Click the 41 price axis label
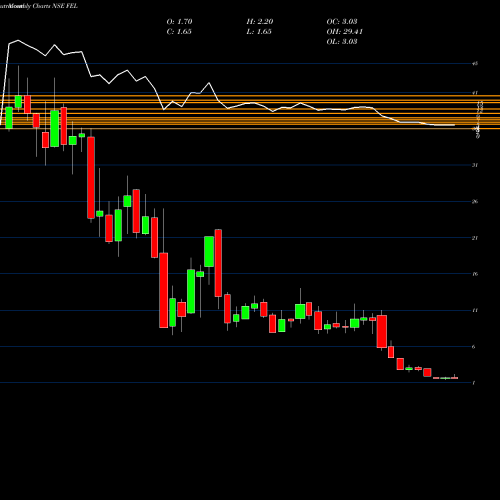Image resolution: width=500 pixels, height=500 pixels. [x=475, y=93]
